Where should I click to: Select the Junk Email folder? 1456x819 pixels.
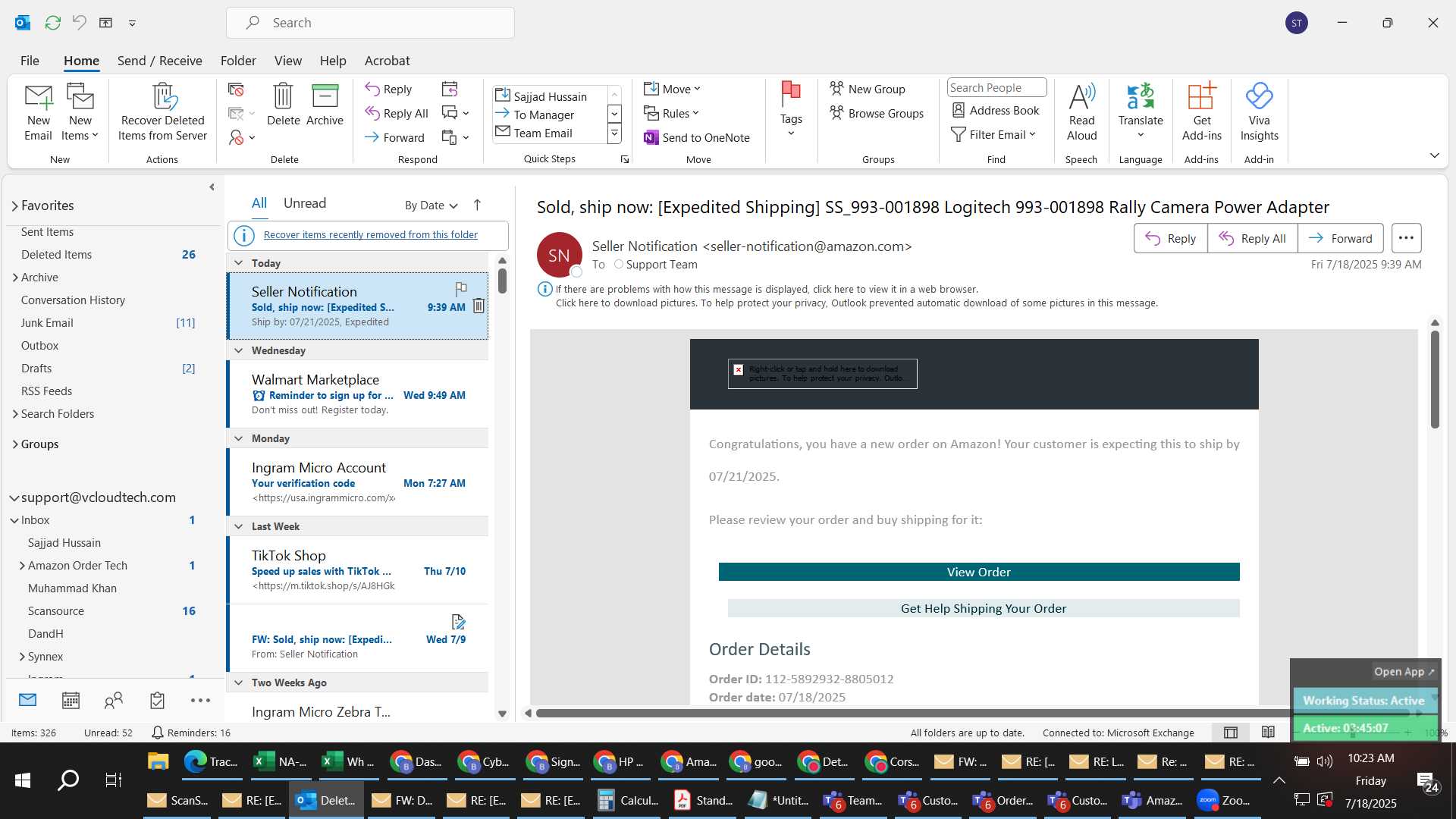tap(47, 323)
